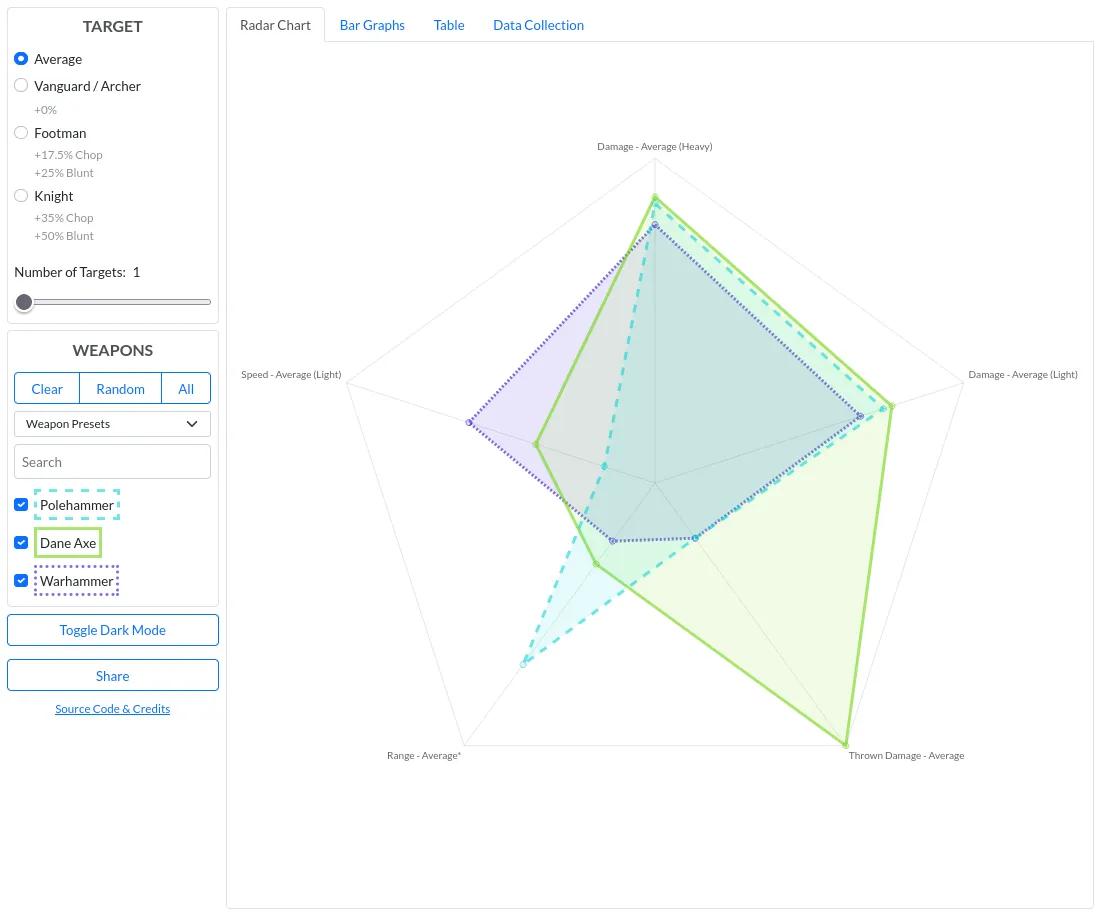The image size is (1099, 914).
Task: Uncheck the Polehammer checkbox
Action: pyautogui.click(x=21, y=505)
